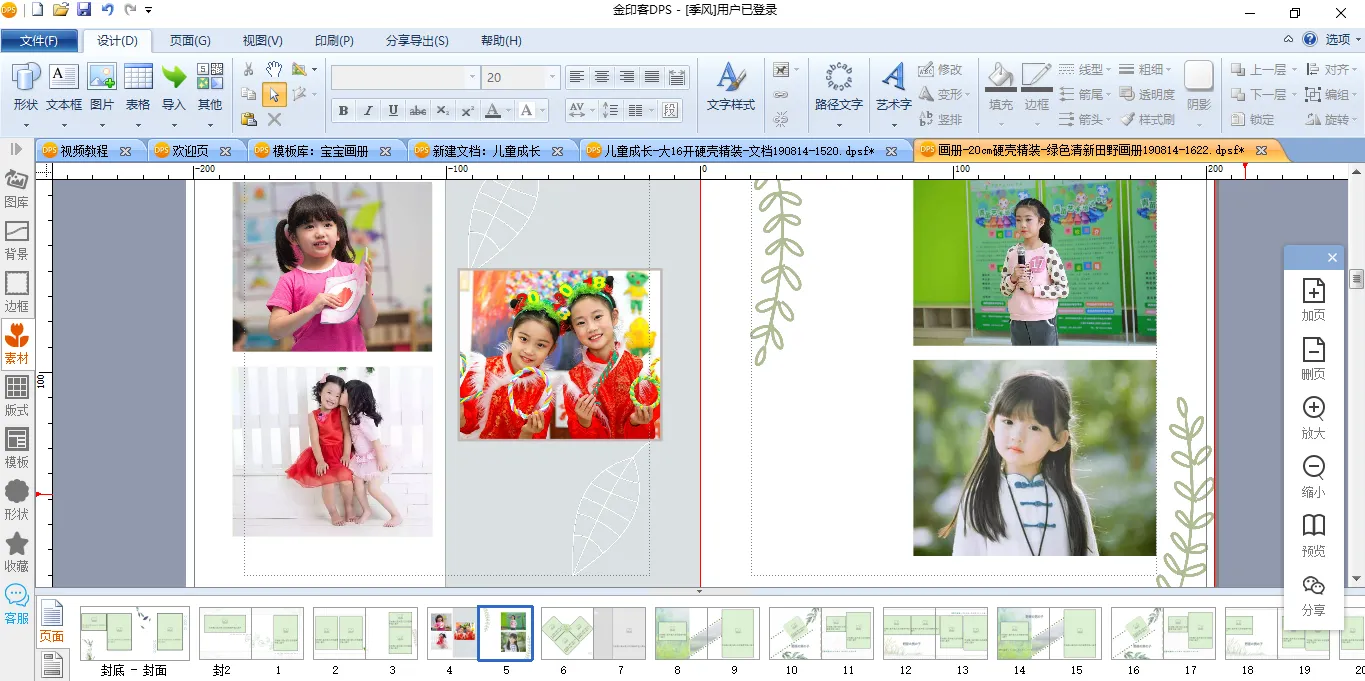Click the 加页 add page icon
This screenshot has height=681, width=1365.
point(1313,291)
